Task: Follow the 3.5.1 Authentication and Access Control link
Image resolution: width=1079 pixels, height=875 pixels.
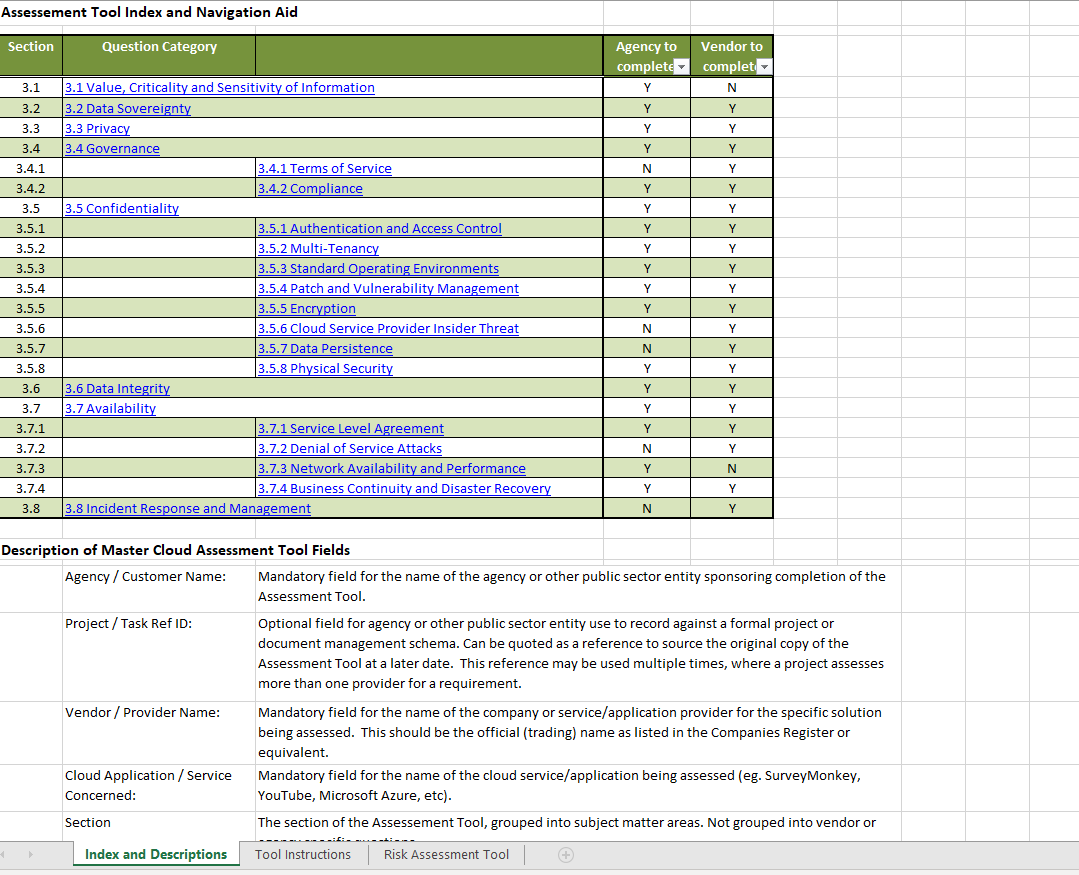Action: 380,228
